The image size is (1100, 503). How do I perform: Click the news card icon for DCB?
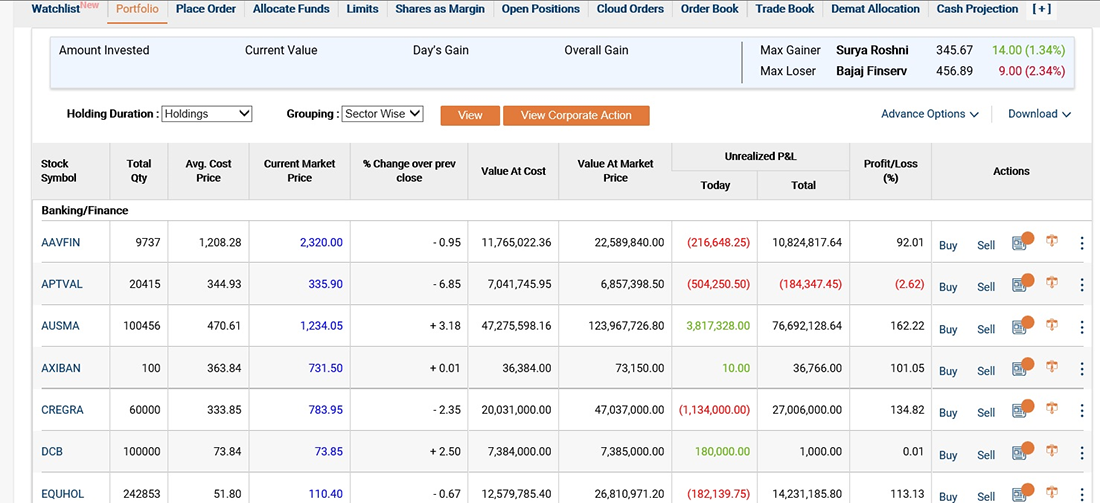1019,453
